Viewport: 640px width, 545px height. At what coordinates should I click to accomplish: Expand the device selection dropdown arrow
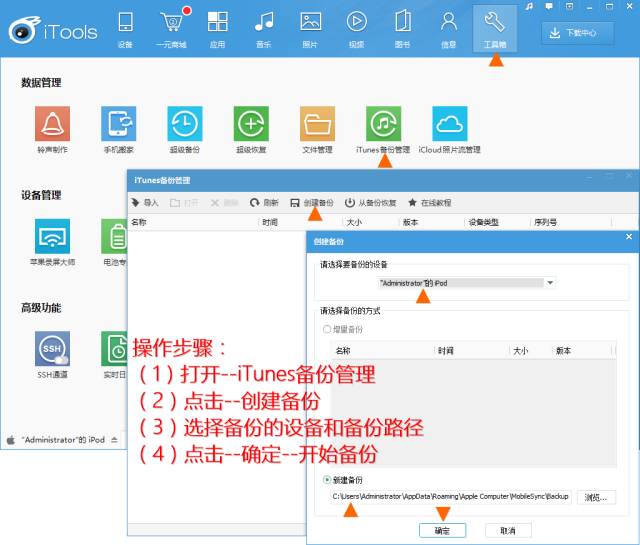[550, 283]
